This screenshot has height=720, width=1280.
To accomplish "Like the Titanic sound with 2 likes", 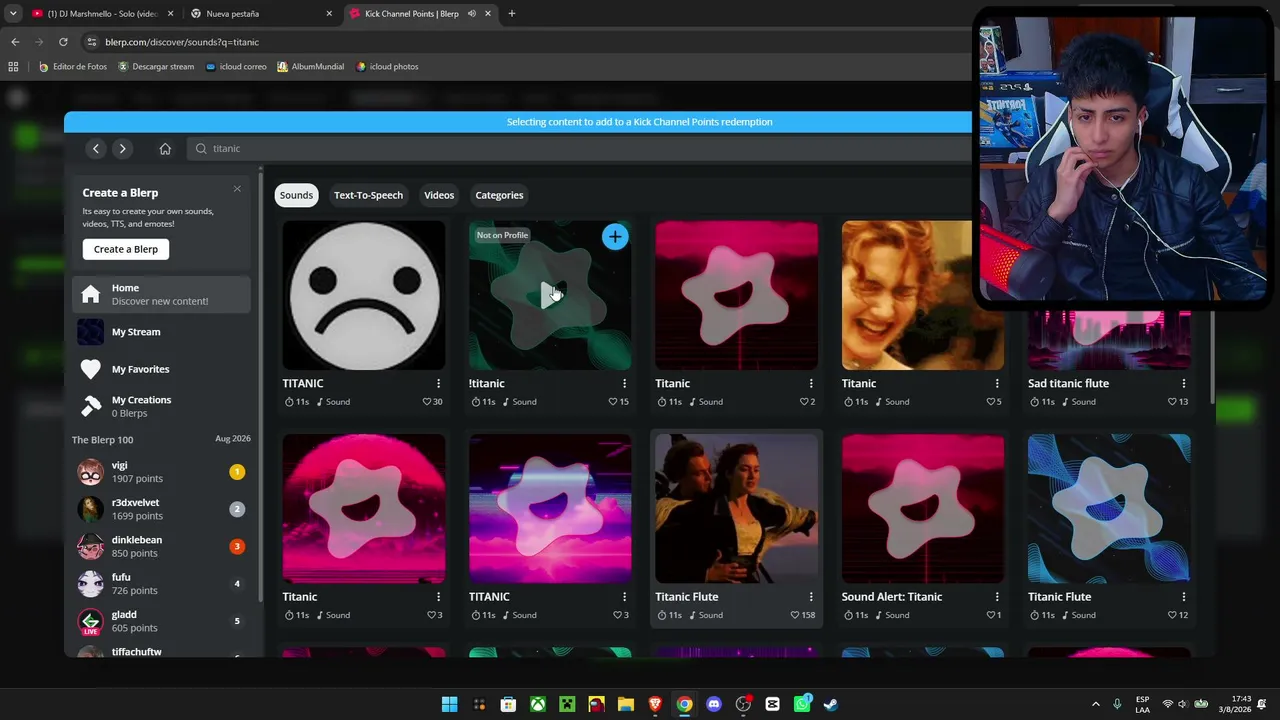I will 804,402.
